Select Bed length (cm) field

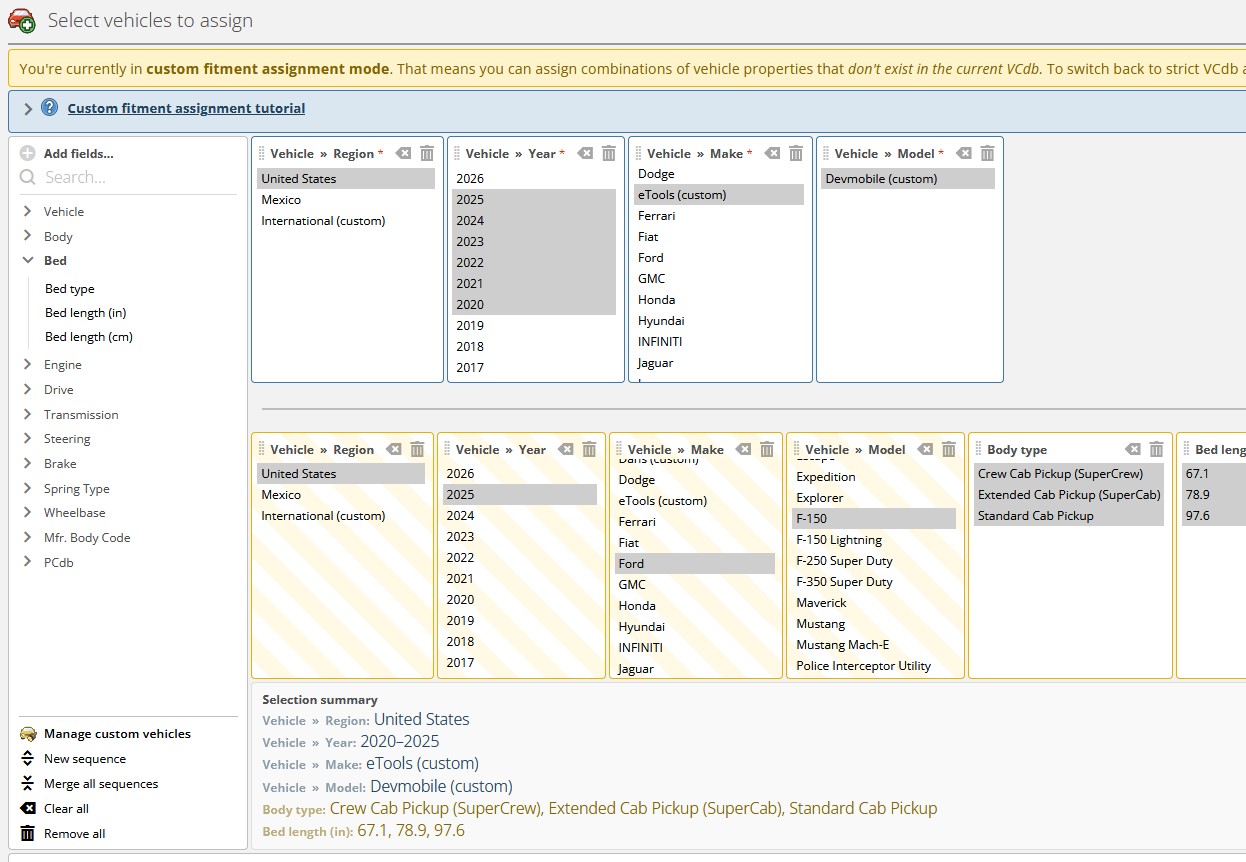point(89,337)
